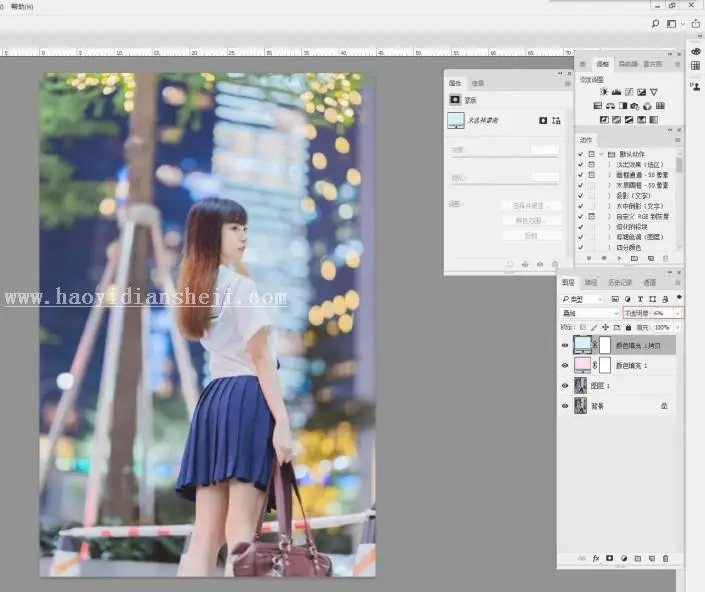Open the layer filter 类型 dropdown
705x592 pixels.
coord(582,299)
